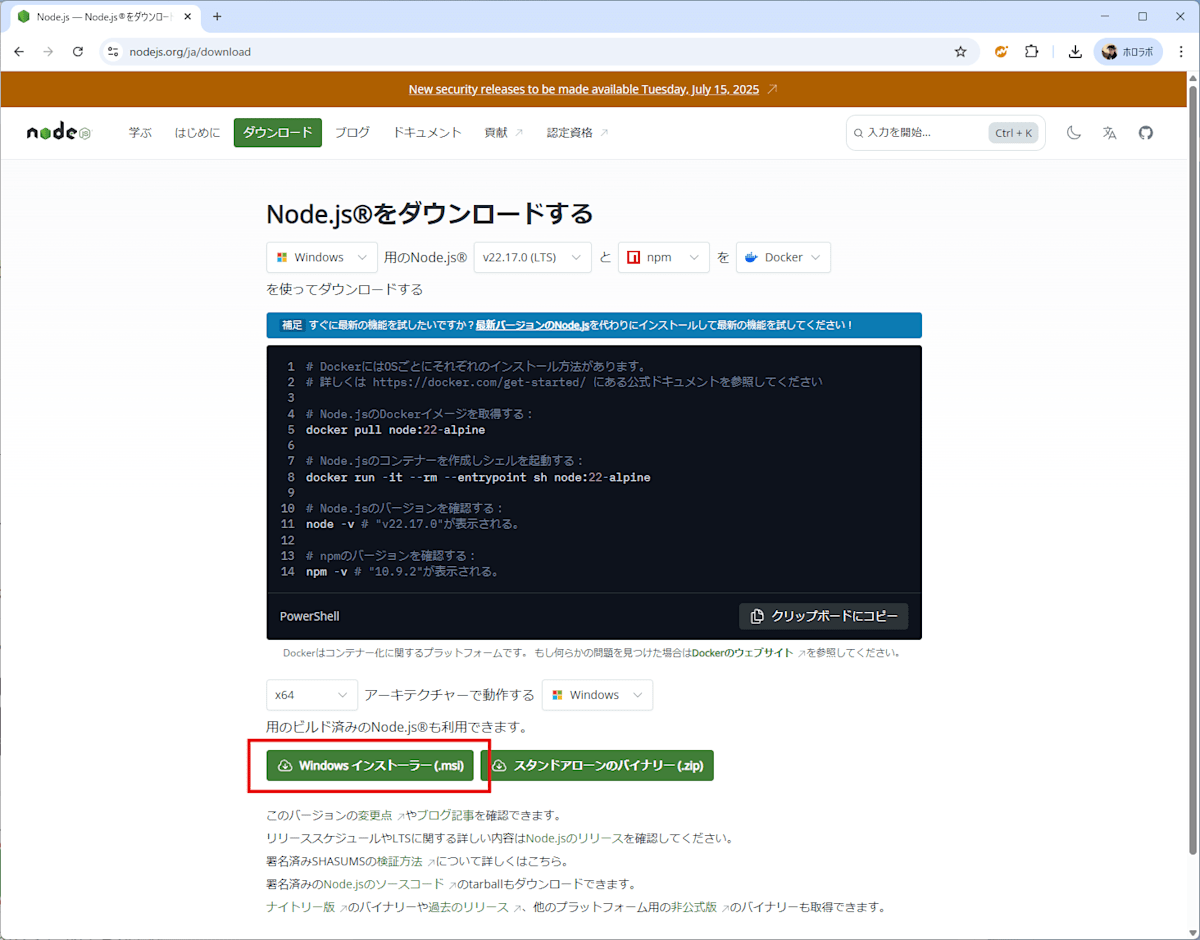1200x940 pixels.
Task: Download スタンドアローンのバイナリー (.zip)
Action: tap(597, 766)
